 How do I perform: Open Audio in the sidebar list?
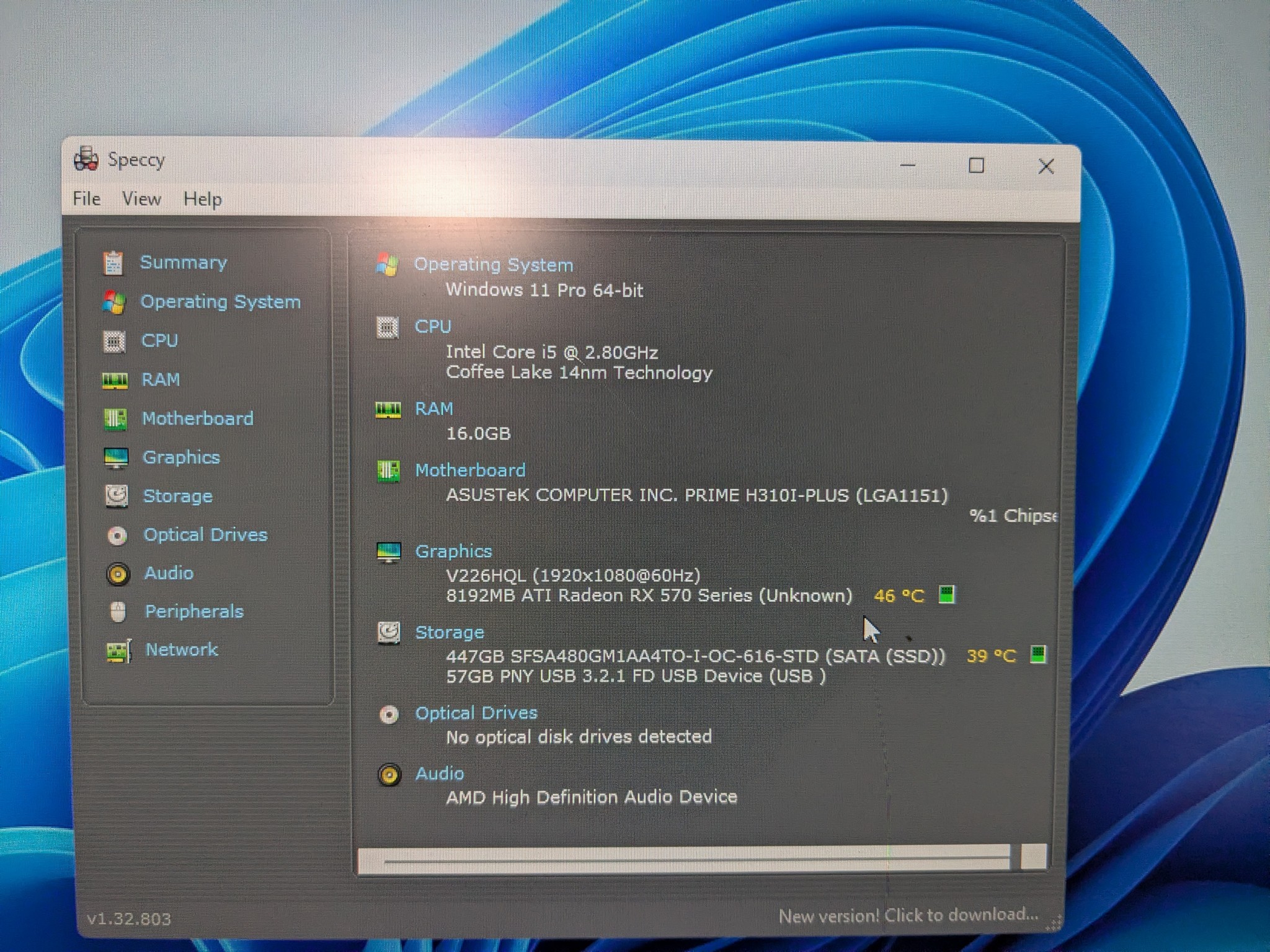(x=169, y=573)
